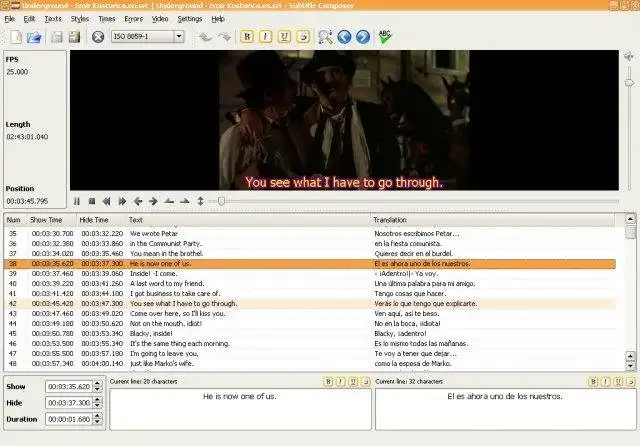
Task: Increase Duration with up stepper
Action: click(98, 416)
